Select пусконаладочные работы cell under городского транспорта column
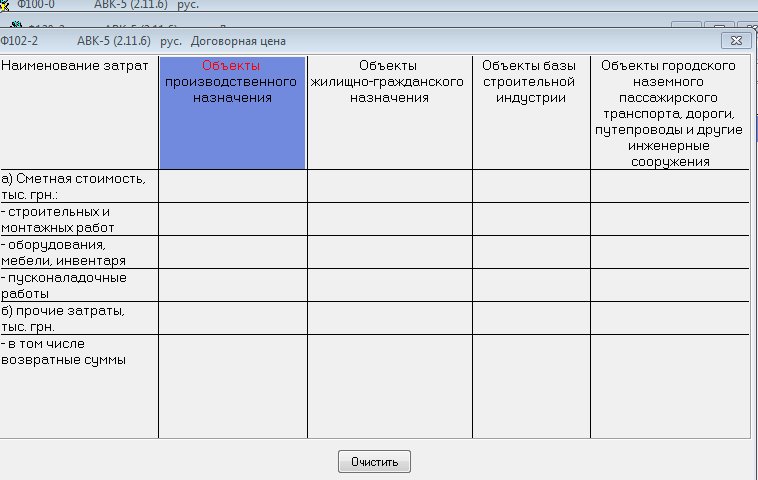This screenshot has height=480, width=758. point(669,285)
